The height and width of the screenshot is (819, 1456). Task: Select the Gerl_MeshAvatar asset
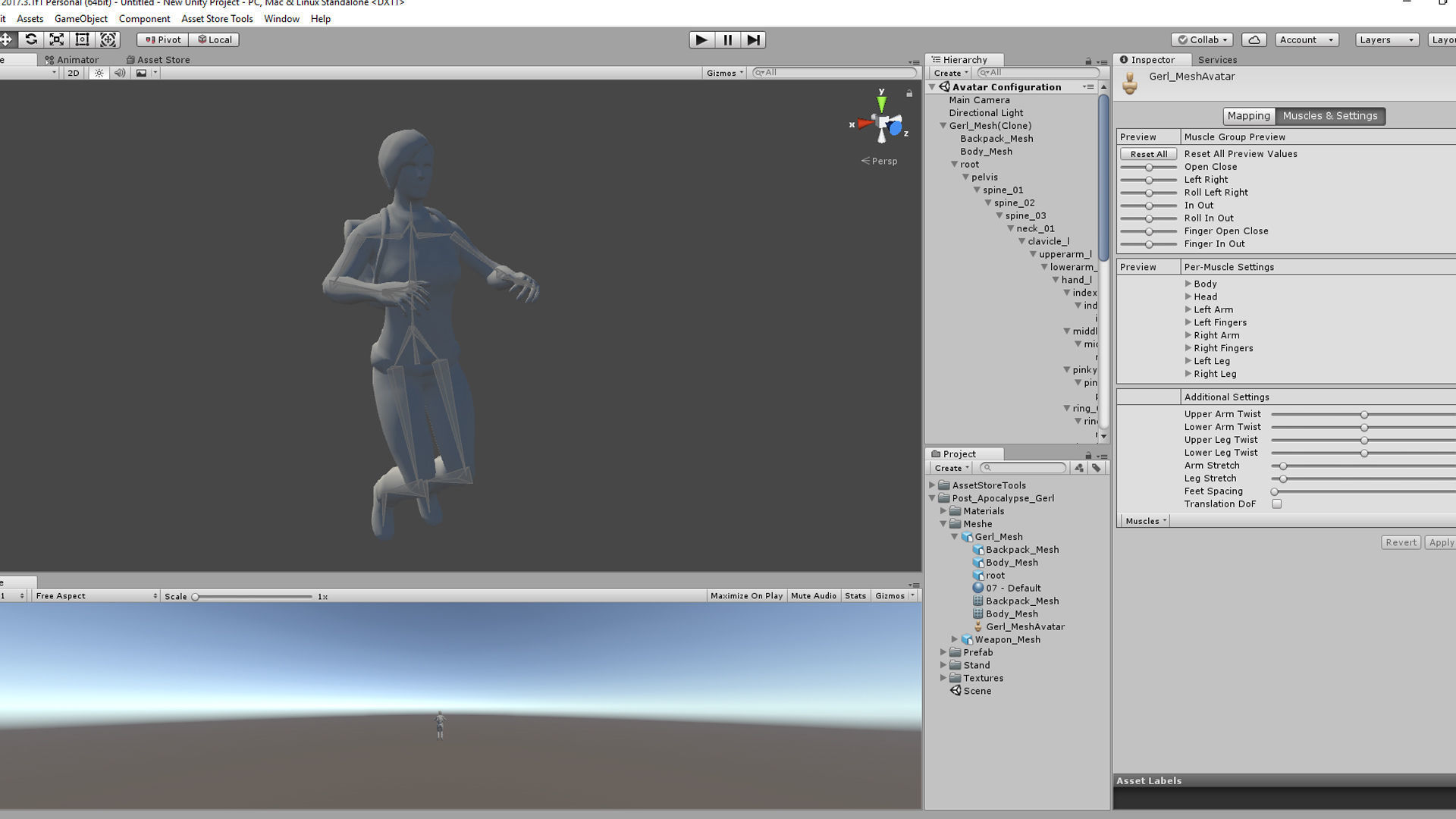click(x=1018, y=627)
